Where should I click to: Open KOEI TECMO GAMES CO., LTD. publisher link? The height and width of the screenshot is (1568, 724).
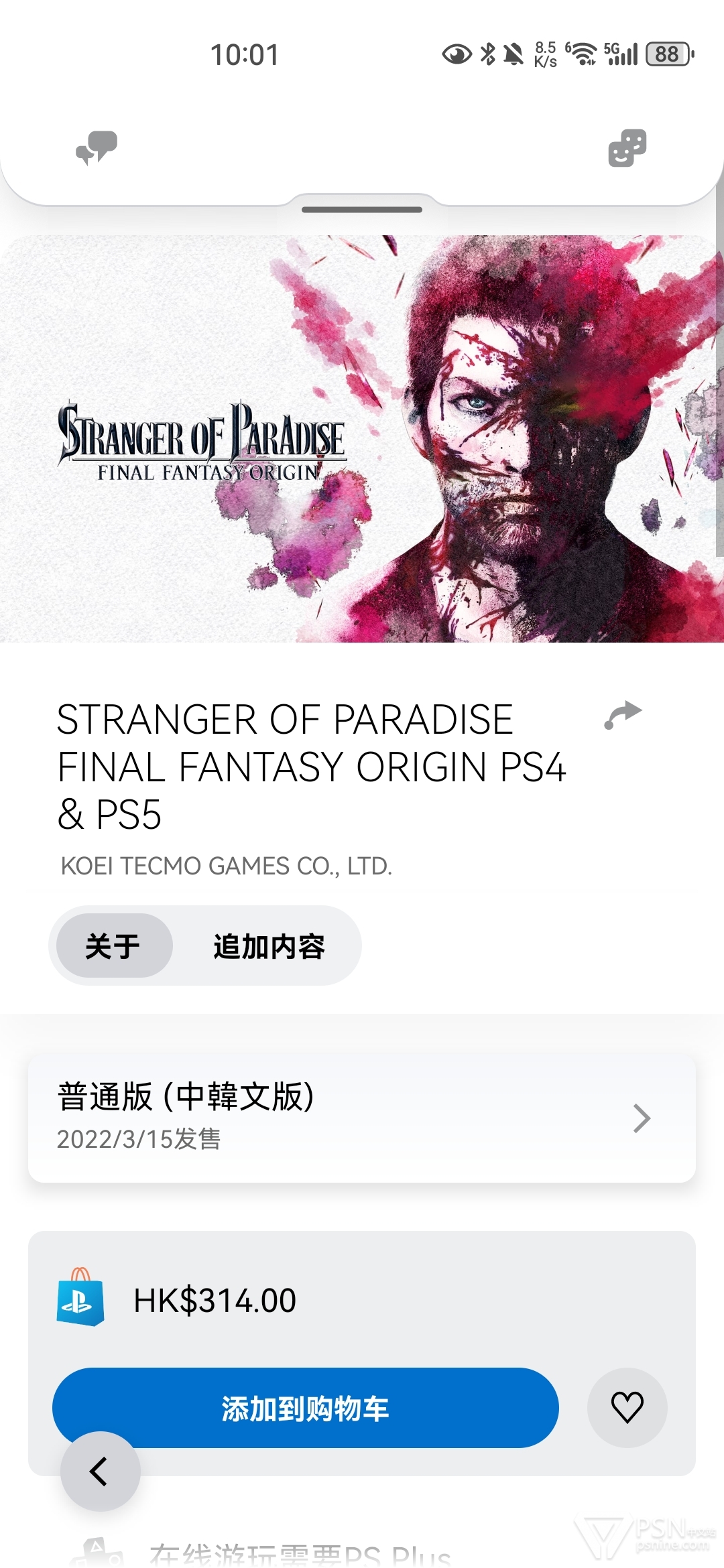227,866
